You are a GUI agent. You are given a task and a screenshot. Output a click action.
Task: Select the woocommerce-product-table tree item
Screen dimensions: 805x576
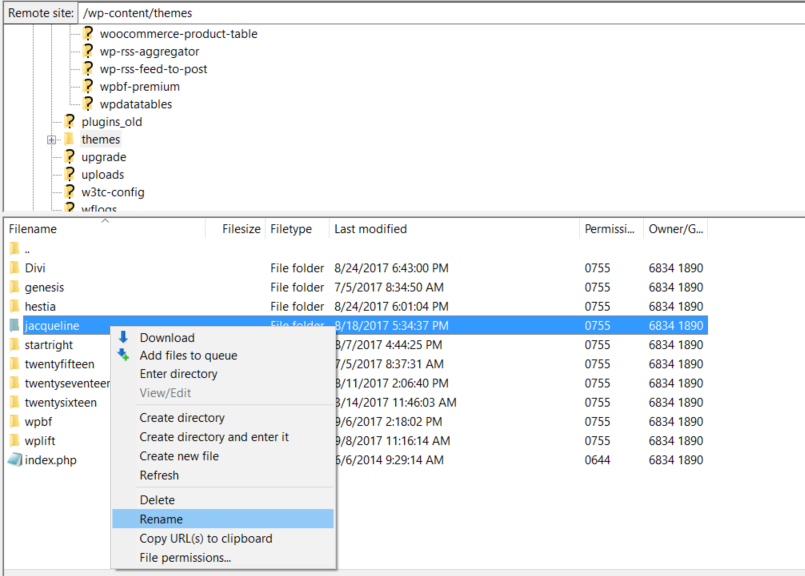click(x=179, y=34)
